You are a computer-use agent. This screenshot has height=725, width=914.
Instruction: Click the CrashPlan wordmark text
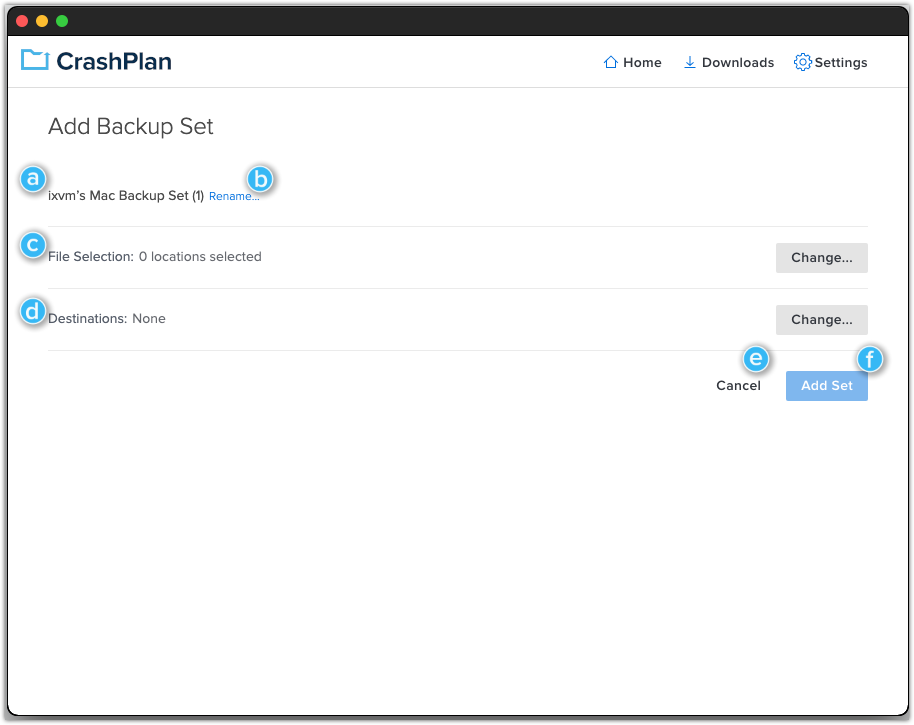[x=114, y=61]
